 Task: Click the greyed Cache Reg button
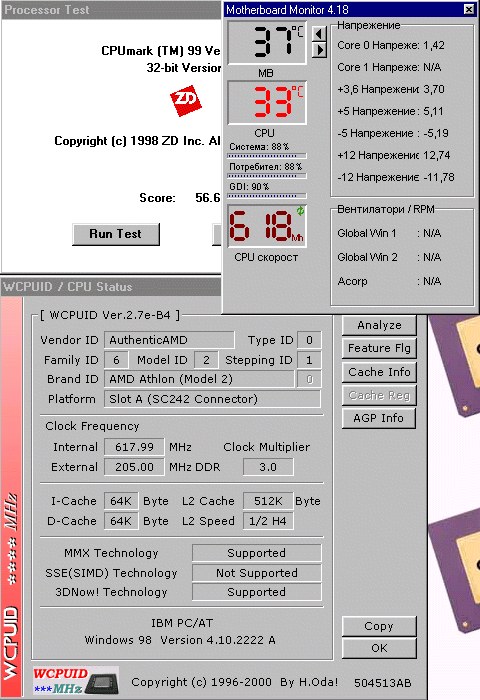tap(379, 395)
